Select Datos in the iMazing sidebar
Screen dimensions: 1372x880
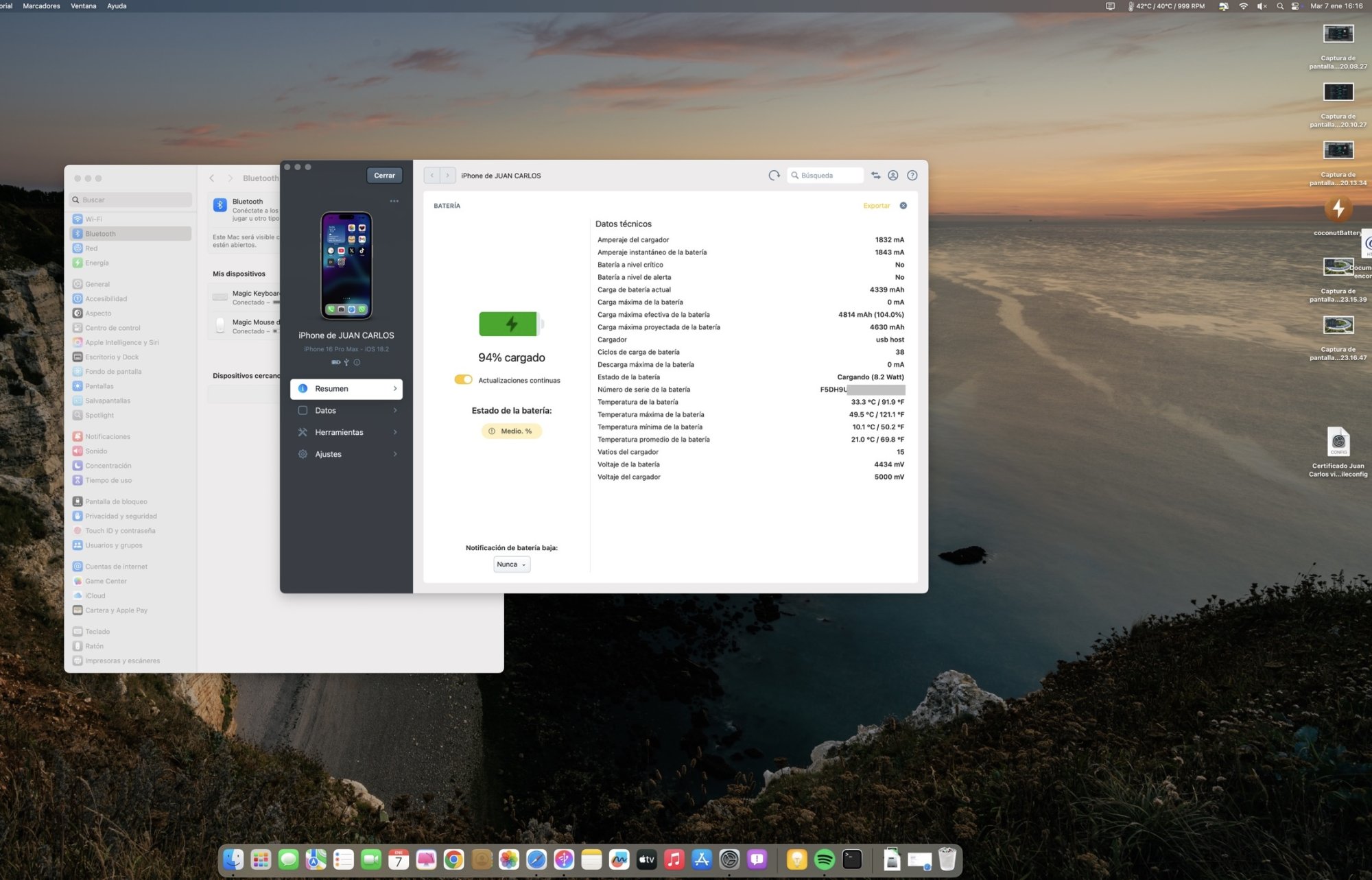point(346,411)
